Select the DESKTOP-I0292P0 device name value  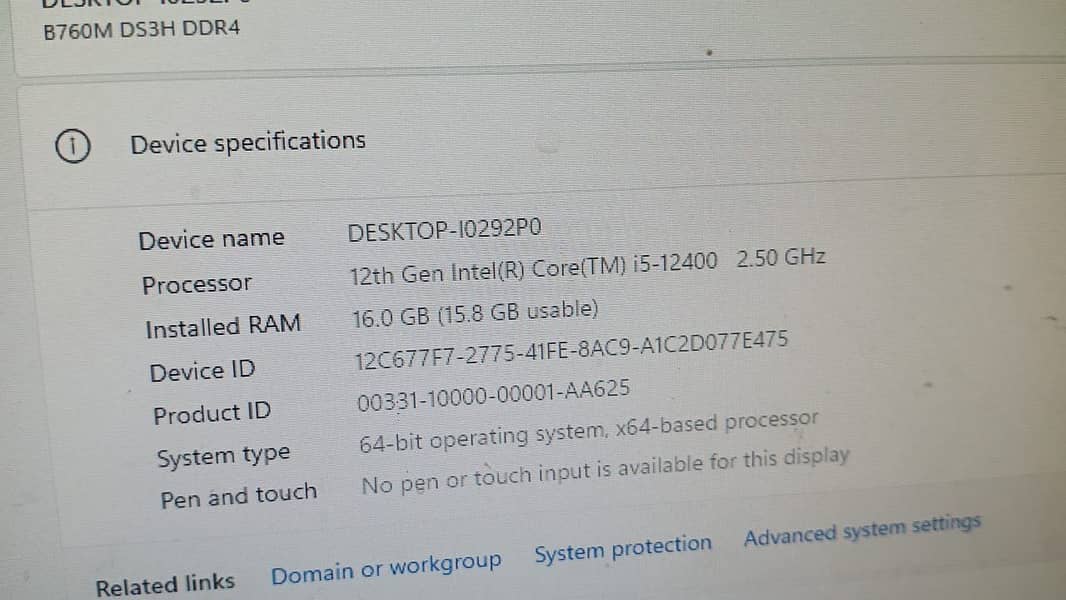tap(445, 230)
